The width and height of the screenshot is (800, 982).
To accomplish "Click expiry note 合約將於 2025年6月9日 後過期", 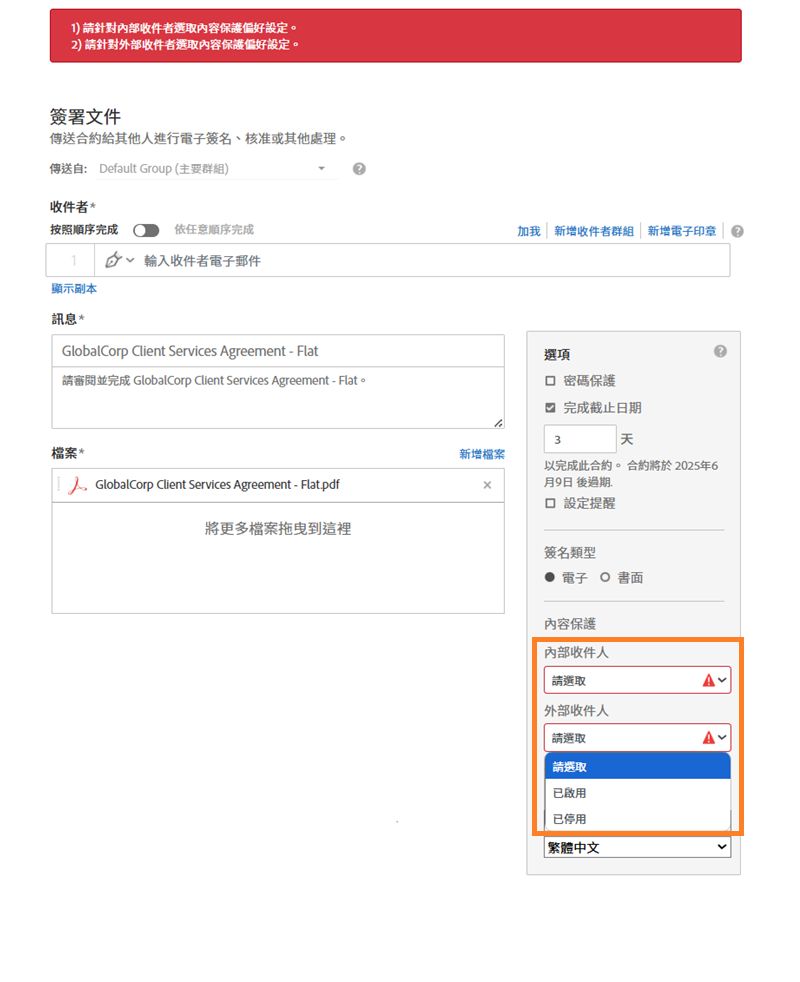I will (631, 473).
